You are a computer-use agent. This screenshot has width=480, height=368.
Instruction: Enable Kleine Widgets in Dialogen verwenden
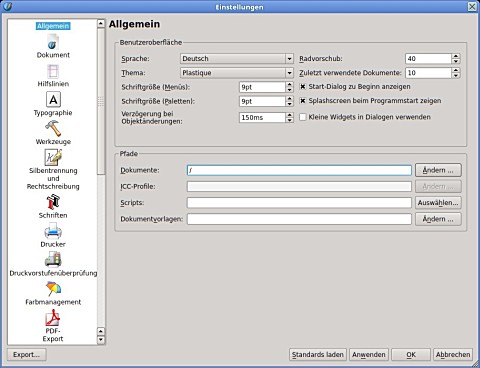(303, 117)
